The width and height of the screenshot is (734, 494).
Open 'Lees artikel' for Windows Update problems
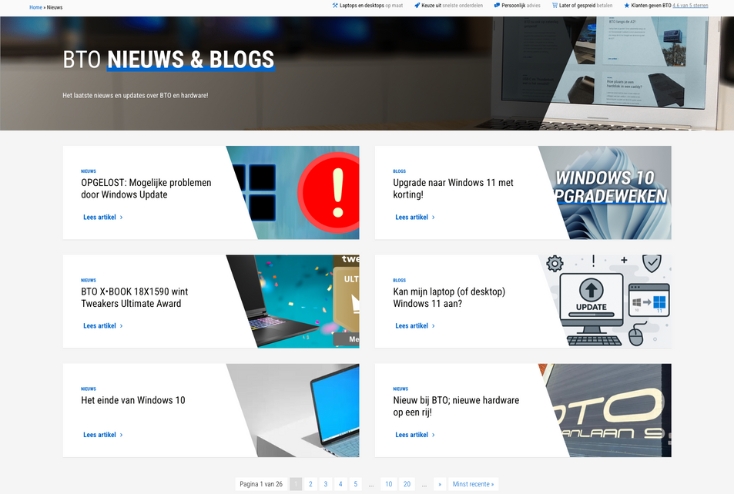click(x=100, y=217)
